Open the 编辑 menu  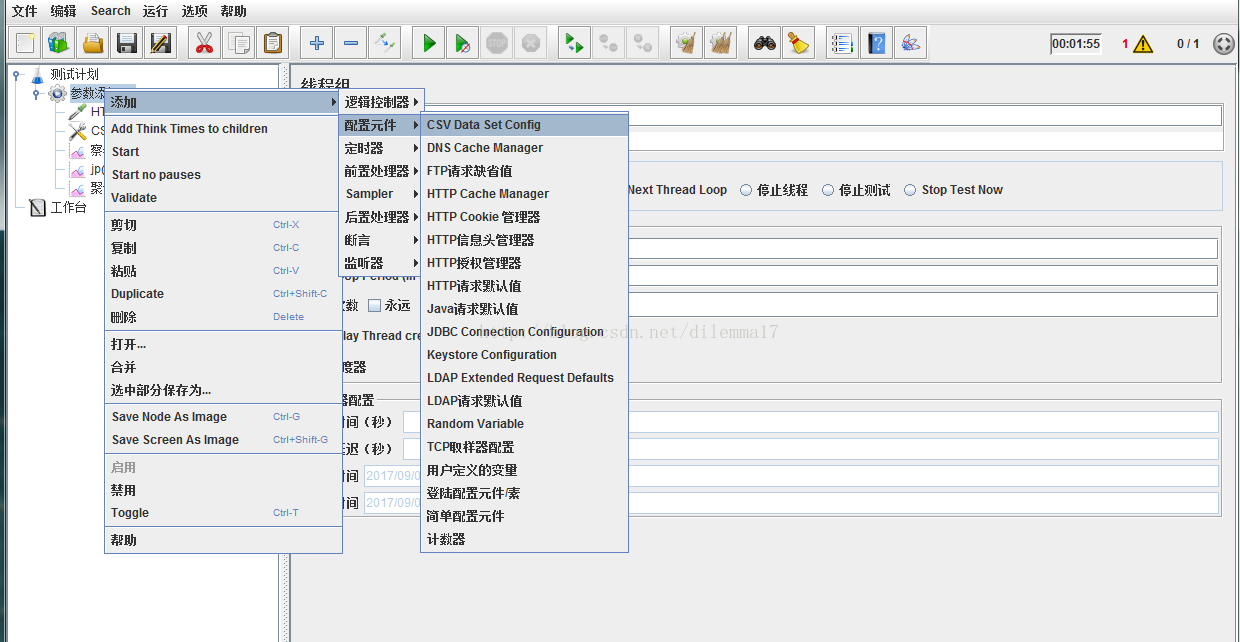pyautogui.click(x=63, y=11)
